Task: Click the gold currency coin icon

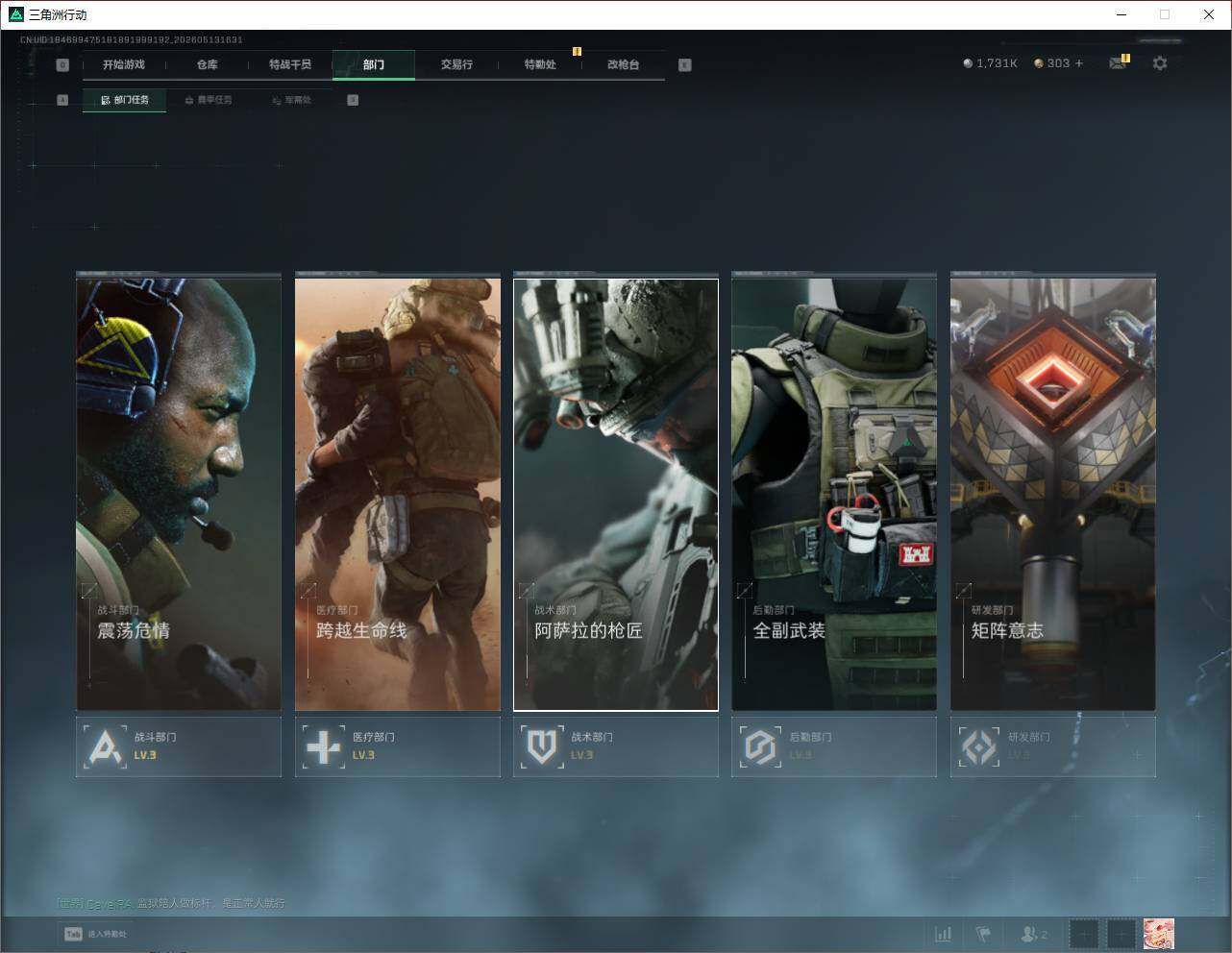Action: coord(1039,63)
